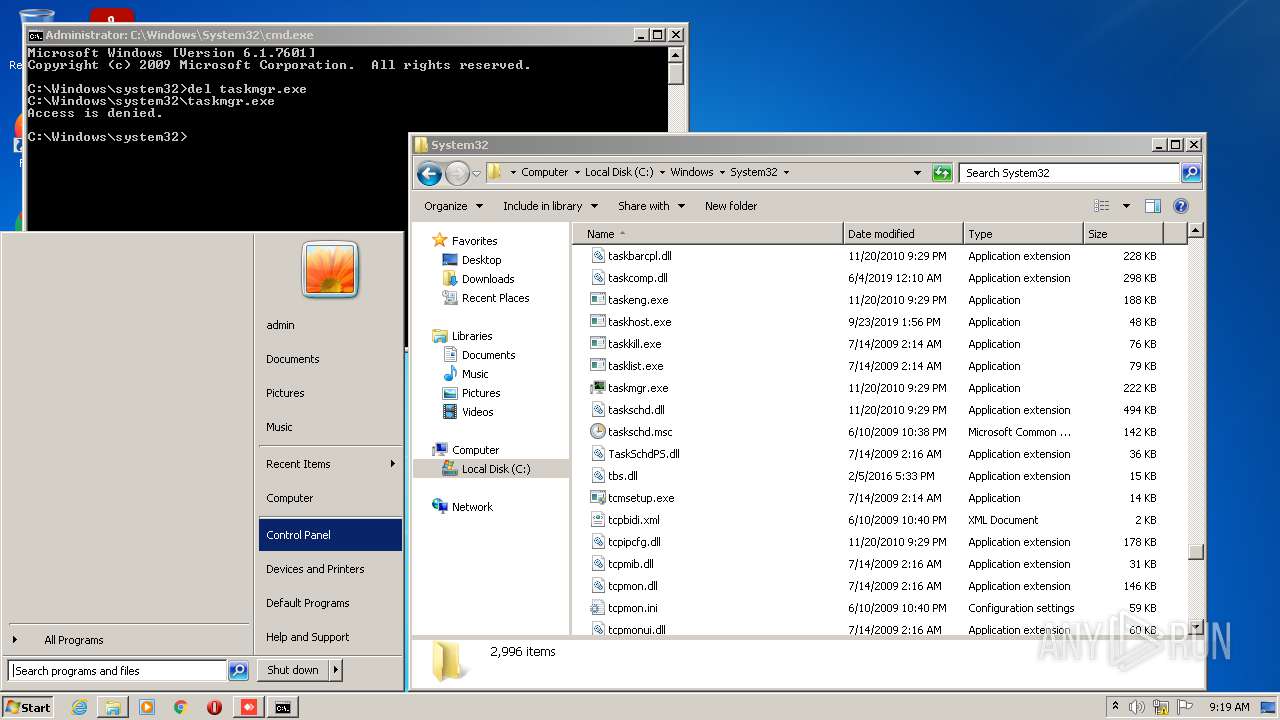Click the volume speaker tray icon
The height and width of the screenshot is (720, 1280).
[1137, 707]
